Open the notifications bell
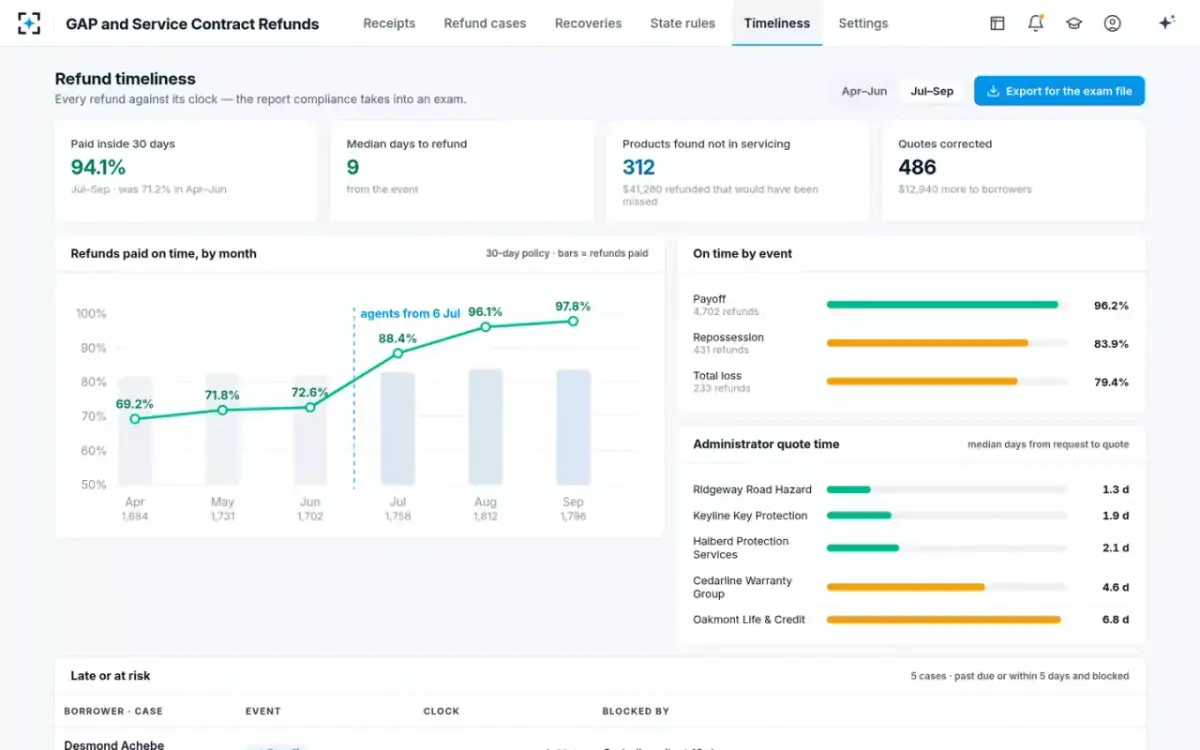 [x=1036, y=23]
